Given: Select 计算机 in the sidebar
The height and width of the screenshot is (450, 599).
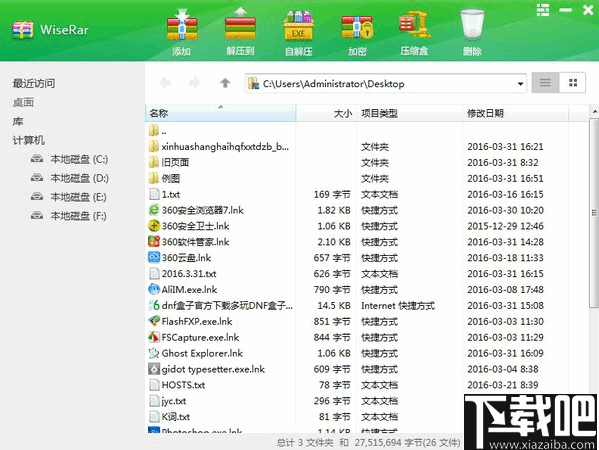Looking at the screenshot, I should point(29,140).
